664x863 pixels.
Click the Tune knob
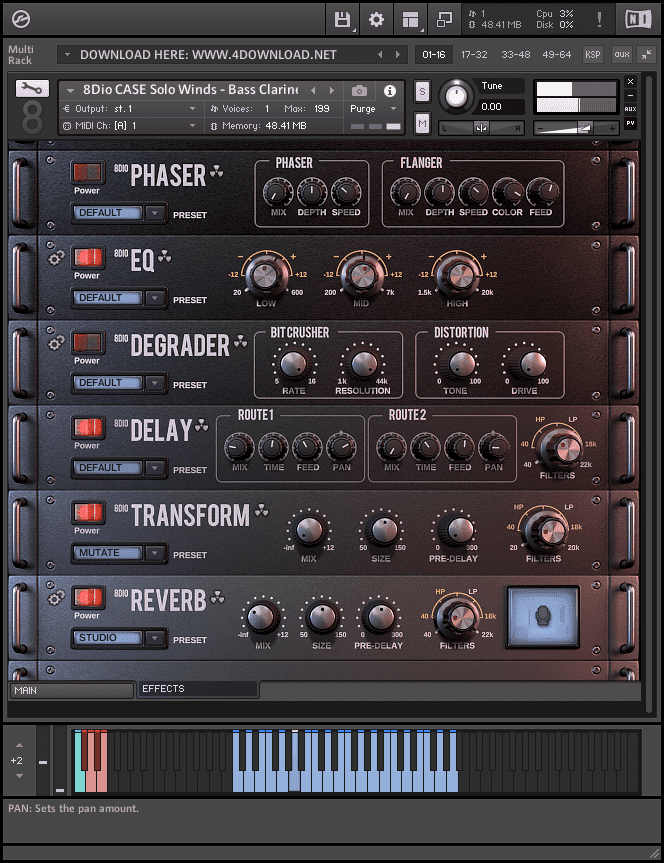[456, 96]
